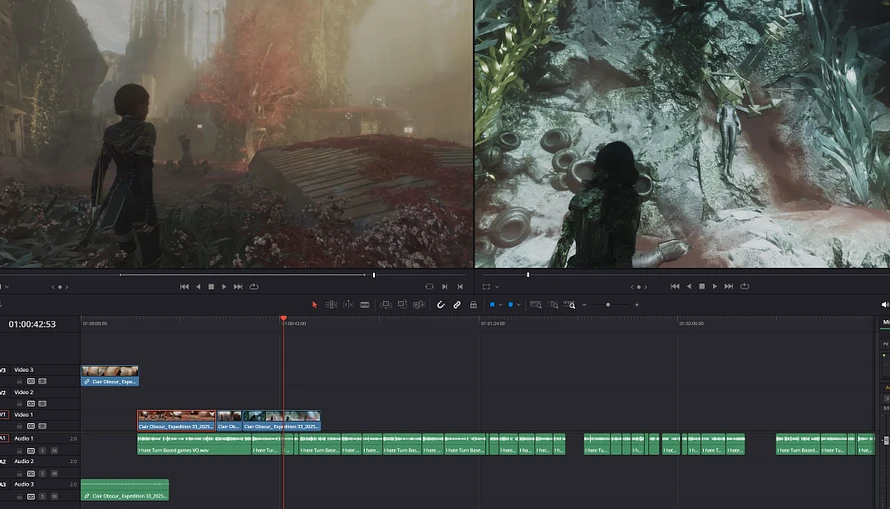
Task: Click the Audio 2 track name
Action: click(24, 461)
